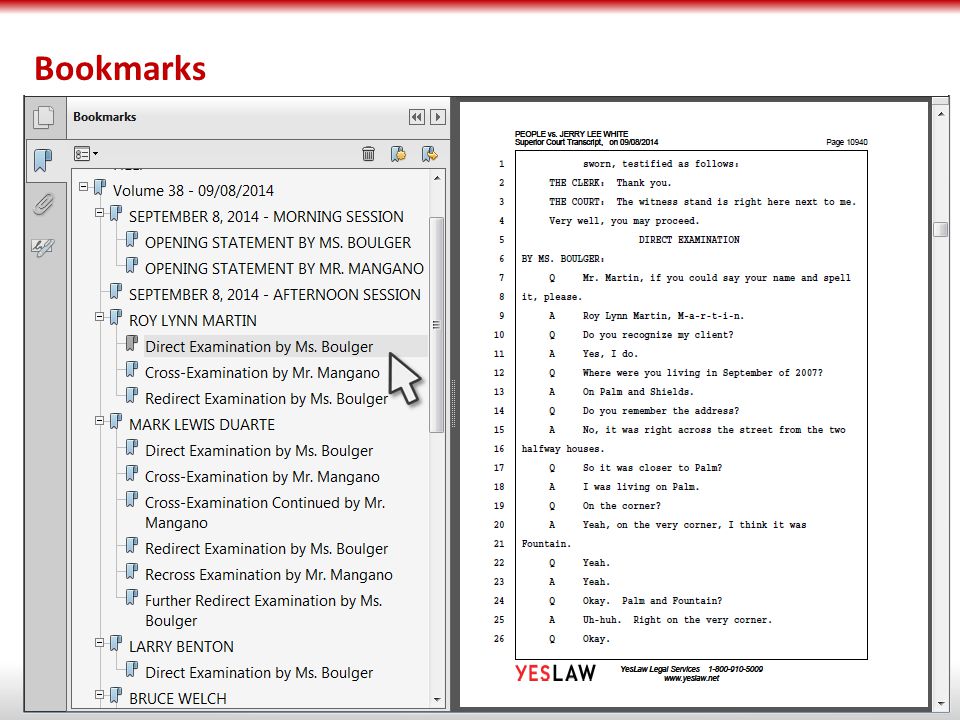Click the right arrow button in Bookmarks header
This screenshot has height=720, width=960.
[438, 117]
